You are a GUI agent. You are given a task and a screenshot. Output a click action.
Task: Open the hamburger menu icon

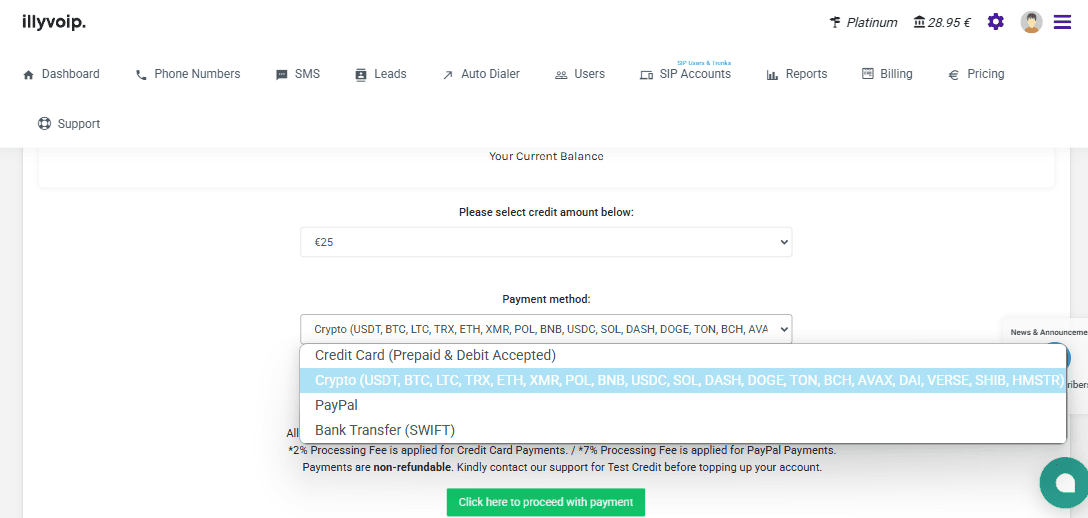1062,22
